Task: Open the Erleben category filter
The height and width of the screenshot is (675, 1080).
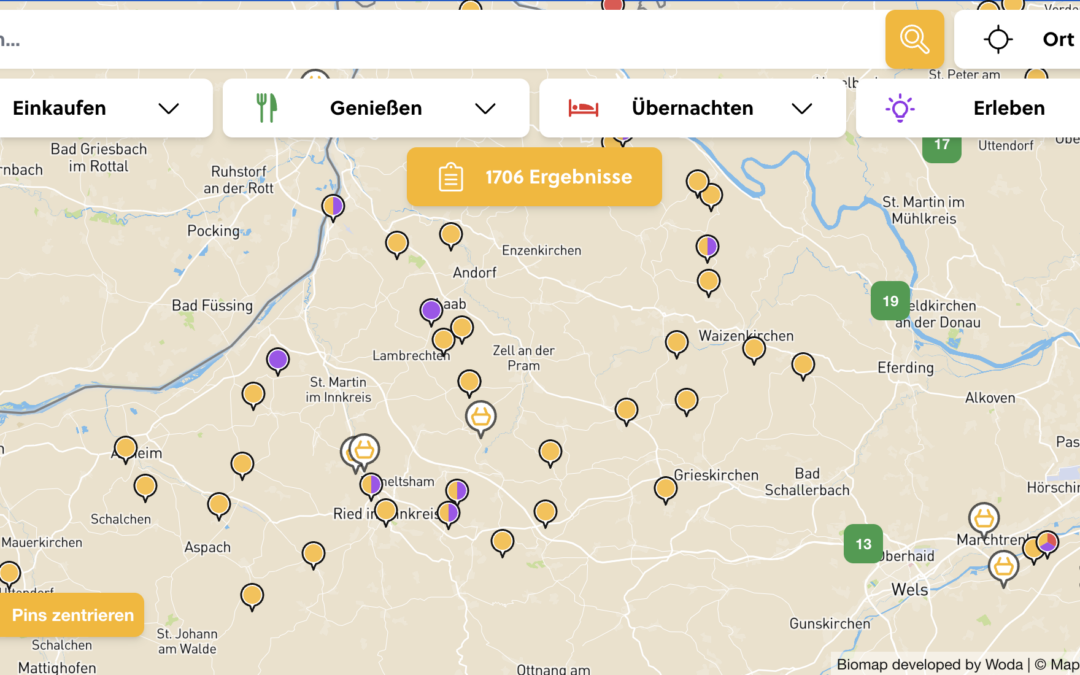Action: coord(1008,108)
